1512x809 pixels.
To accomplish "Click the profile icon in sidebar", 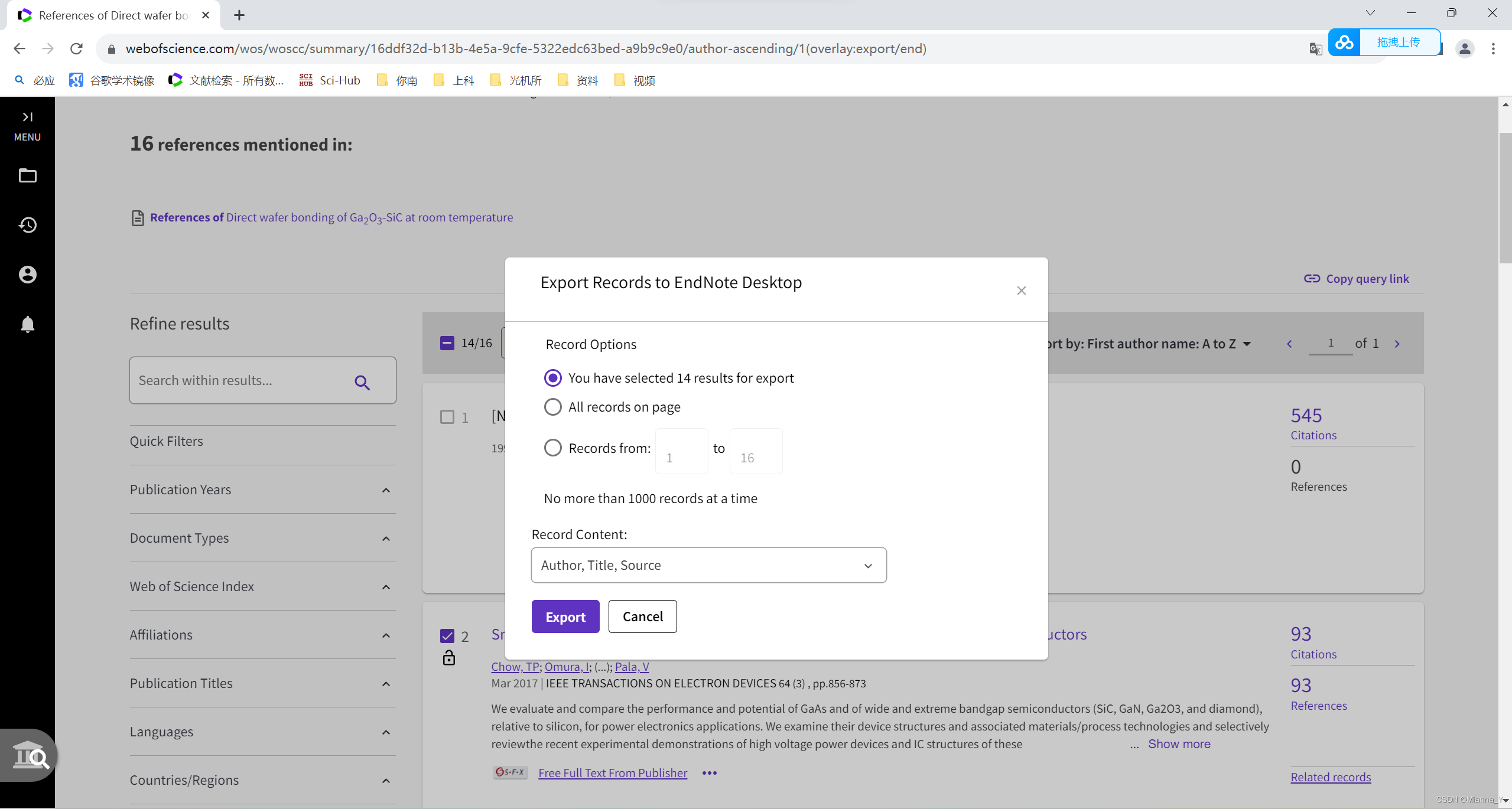I will click(x=27, y=275).
